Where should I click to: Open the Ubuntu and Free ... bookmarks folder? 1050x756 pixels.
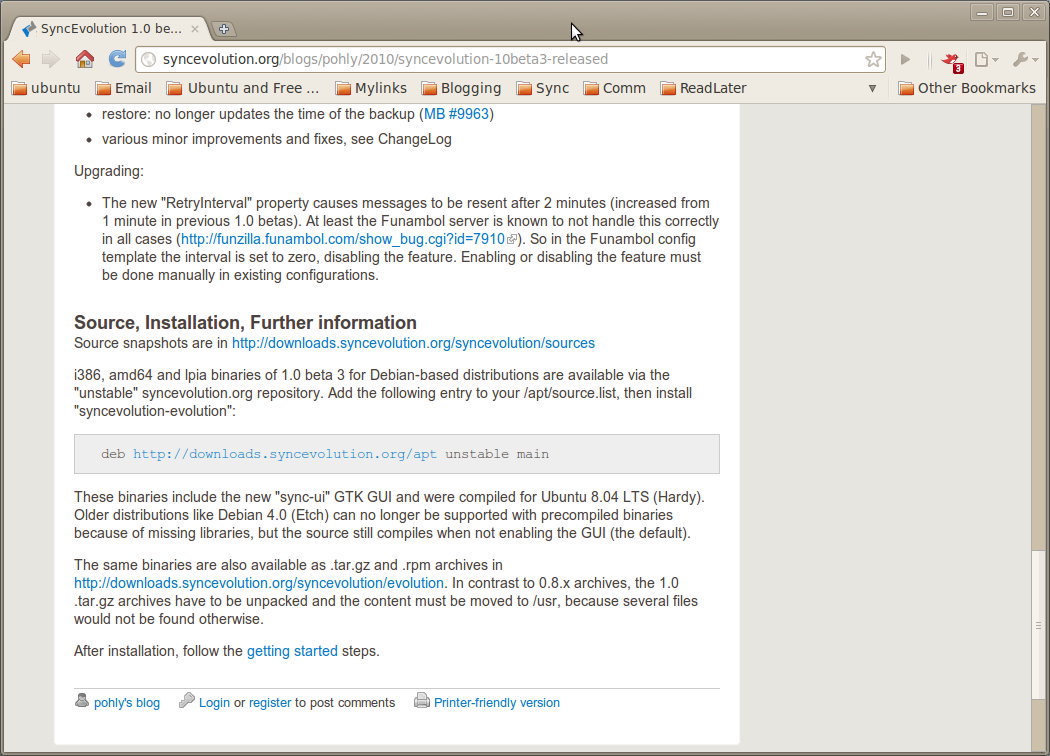click(x=243, y=88)
